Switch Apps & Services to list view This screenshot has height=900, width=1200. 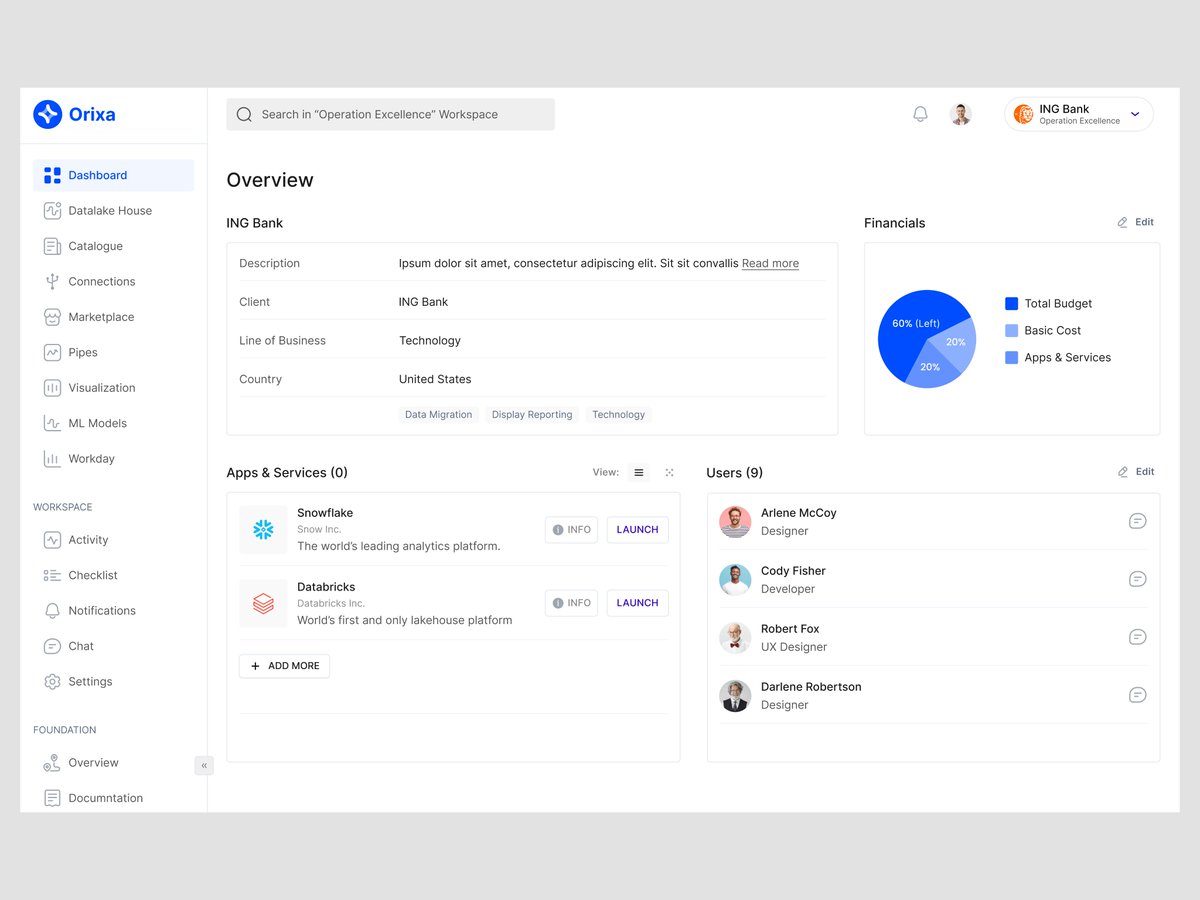639,473
